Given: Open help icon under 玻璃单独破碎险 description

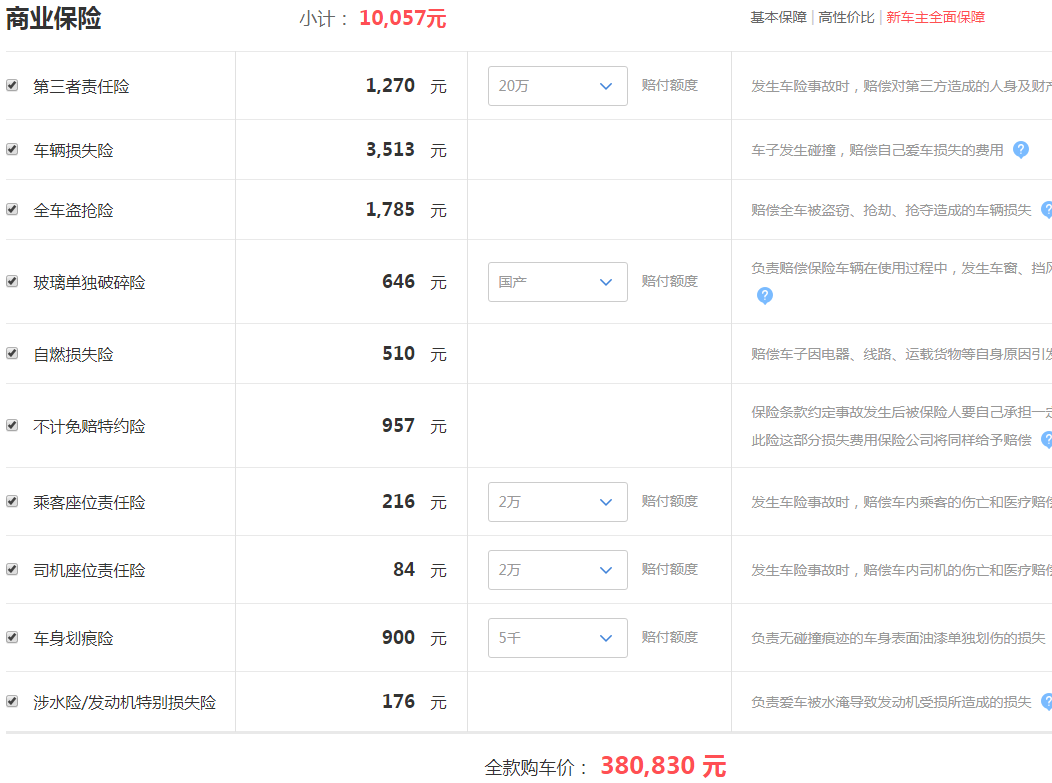Looking at the screenshot, I should (x=764, y=295).
